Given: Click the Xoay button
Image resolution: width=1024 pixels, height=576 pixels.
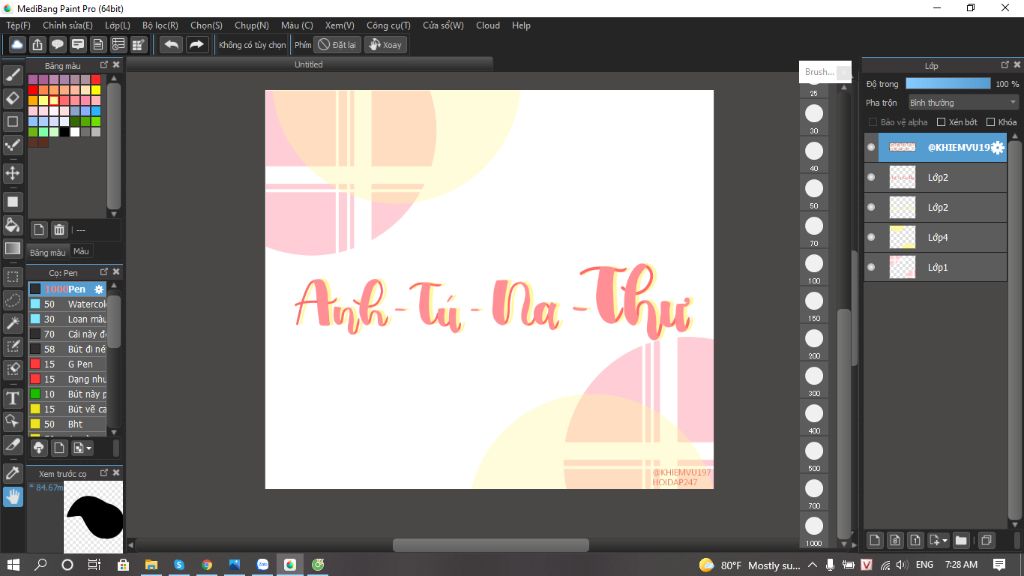Looking at the screenshot, I should point(385,44).
